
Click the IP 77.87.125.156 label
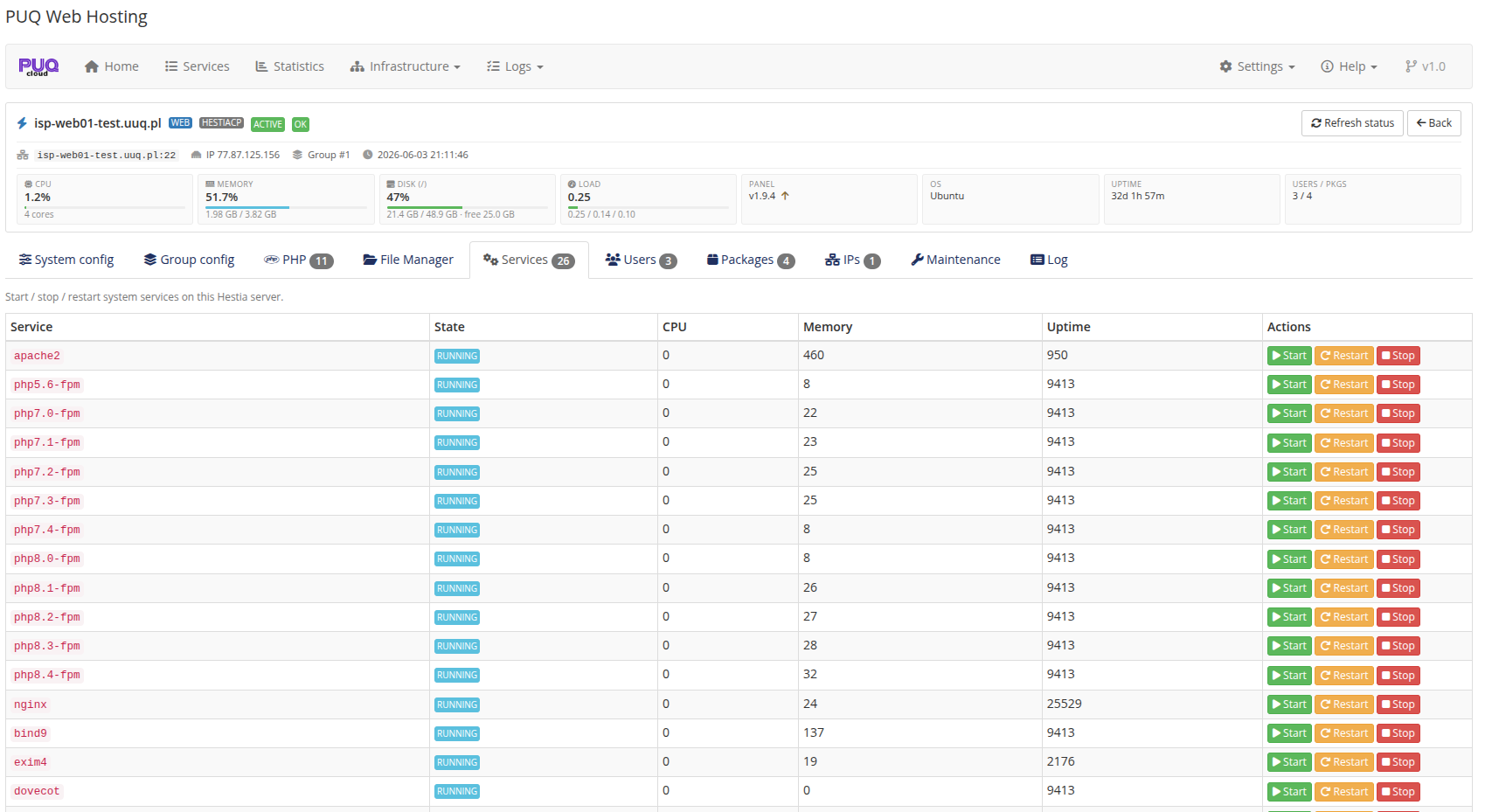pyautogui.click(x=243, y=155)
